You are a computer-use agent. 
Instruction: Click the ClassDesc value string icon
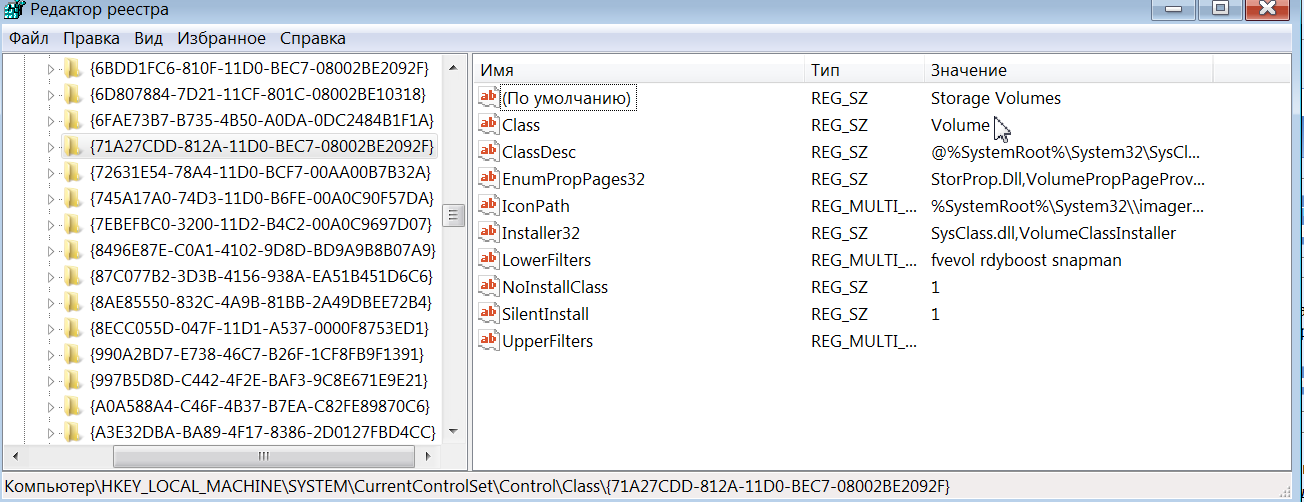(x=488, y=152)
